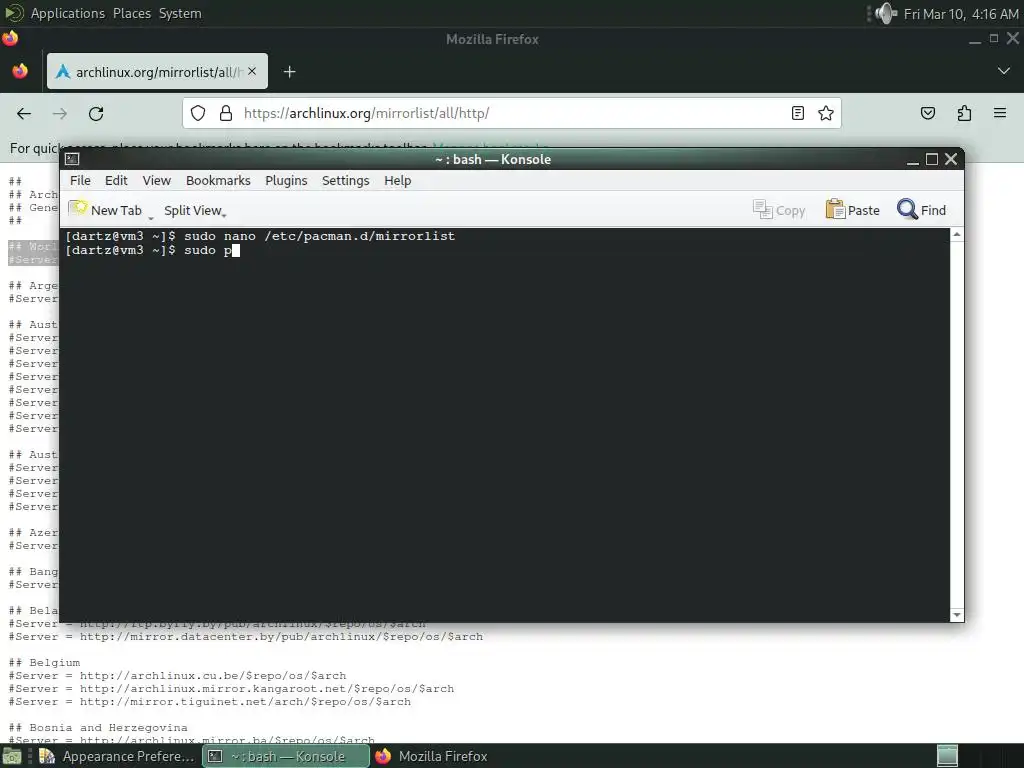The width and height of the screenshot is (1024, 768).
Task: Click the Paste toolbar button in Konsole
Action: pos(852,210)
